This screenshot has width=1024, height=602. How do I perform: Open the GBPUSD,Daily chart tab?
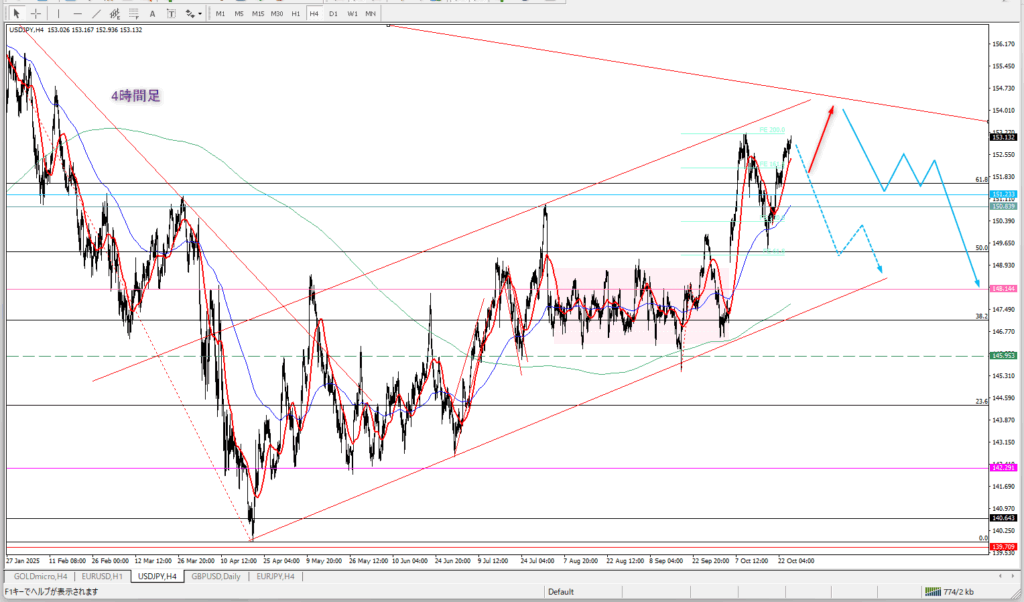(x=216, y=577)
